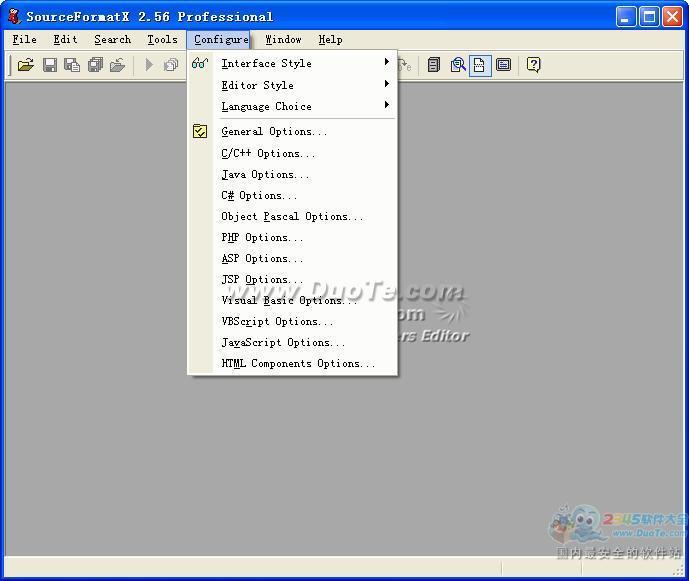Open ASP Options
689x581 pixels.
click(x=292, y=258)
